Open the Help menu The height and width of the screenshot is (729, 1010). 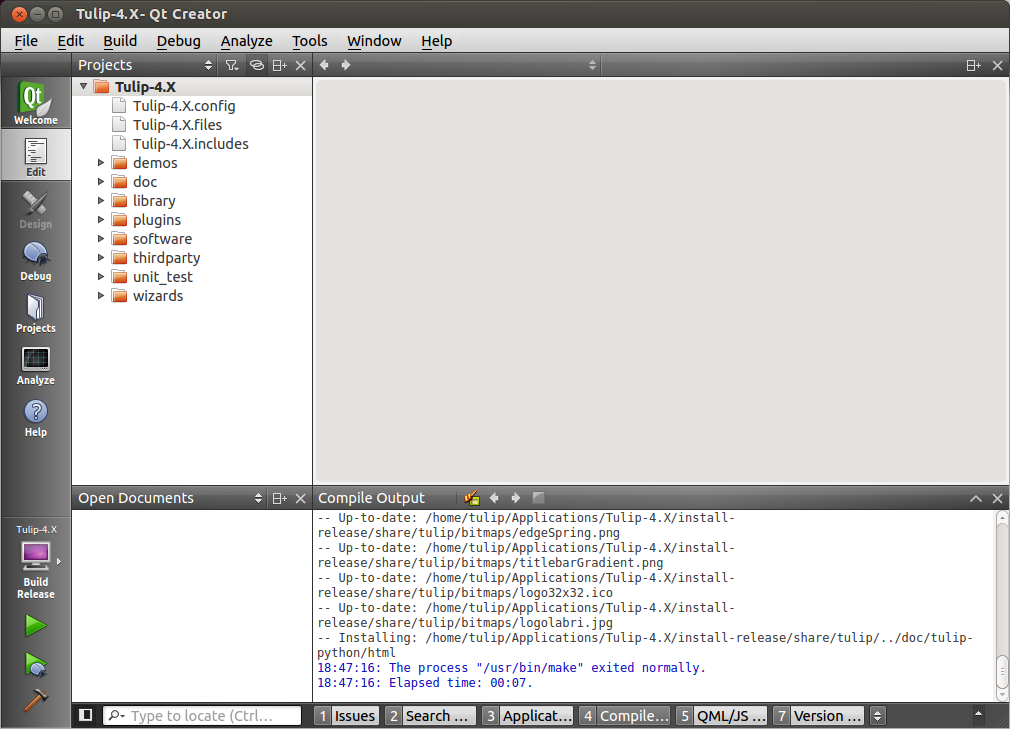point(437,41)
